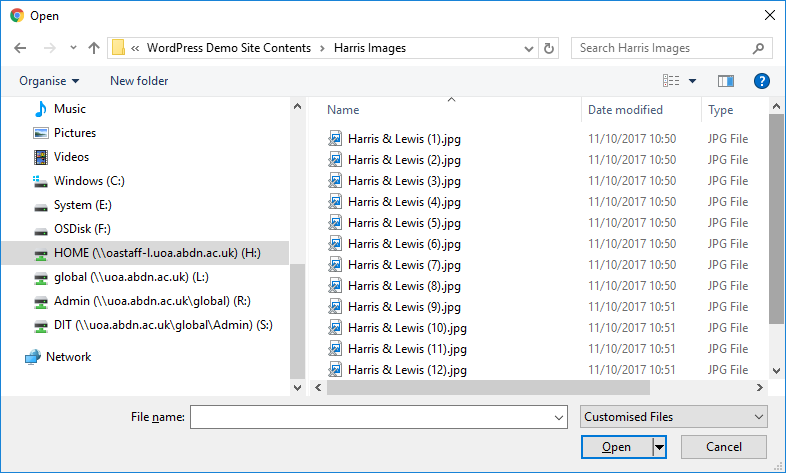Select the Music folder in sidebar

(69, 109)
